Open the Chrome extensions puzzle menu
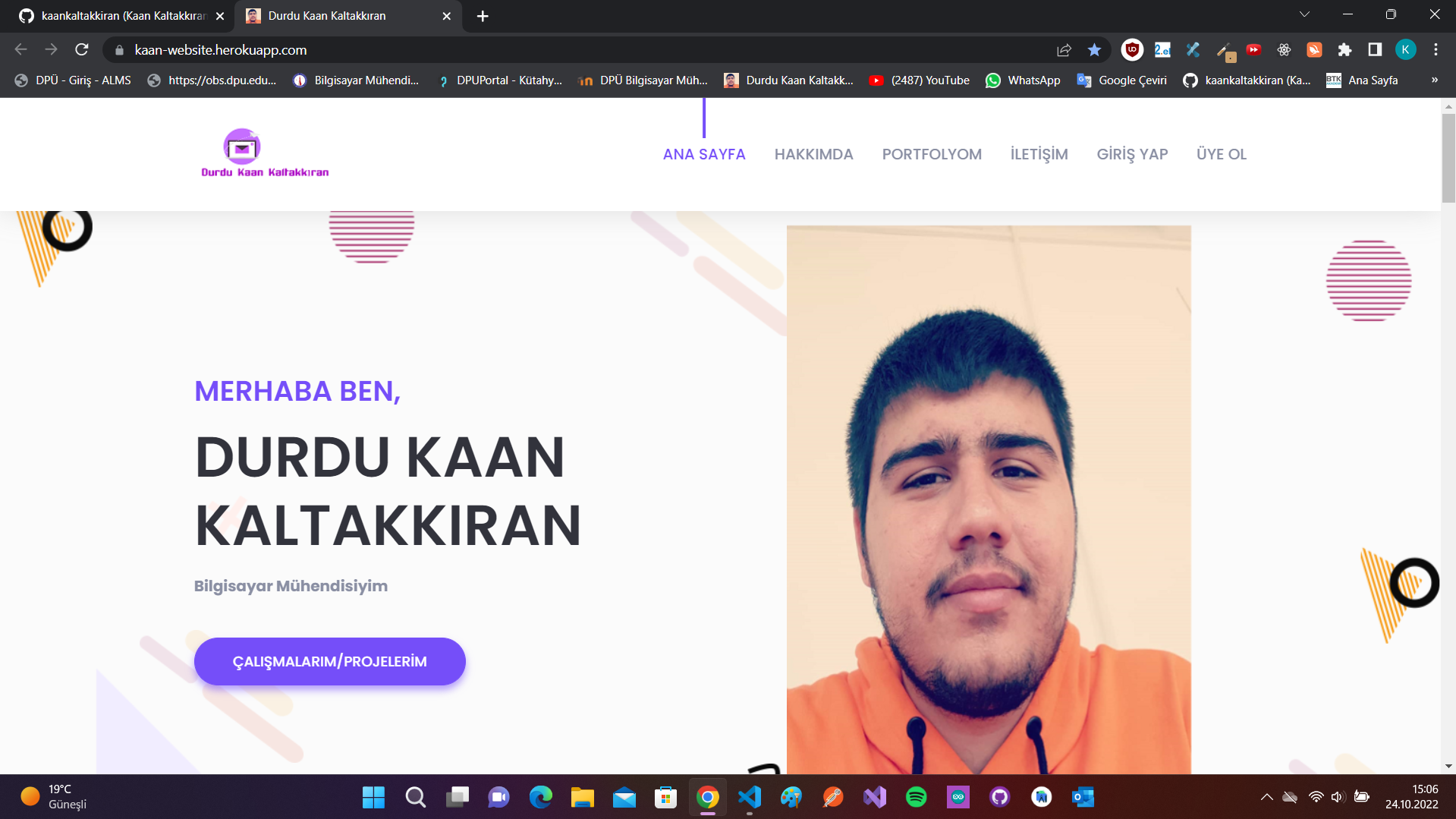 pos(1344,49)
